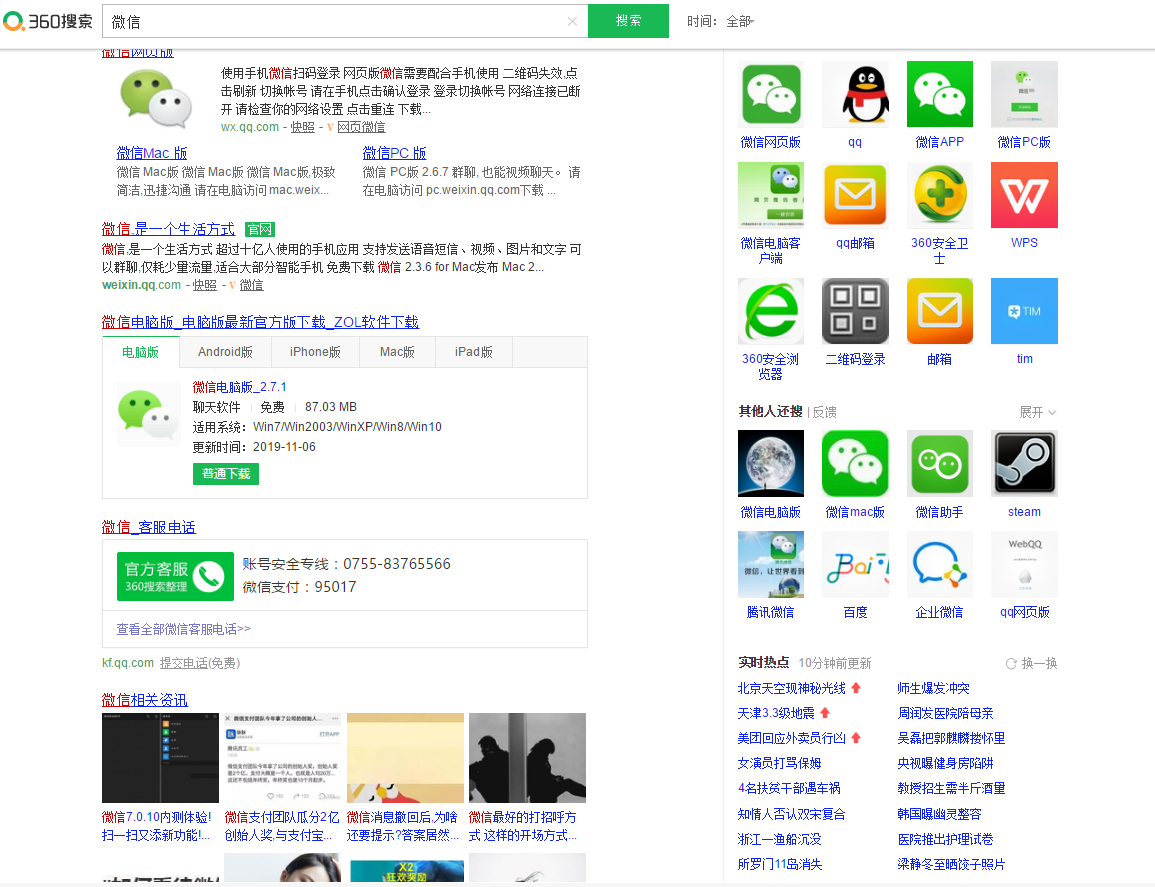Image resolution: width=1155 pixels, height=887 pixels.
Task: Open the 企业微信 icon
Action: 939,564
